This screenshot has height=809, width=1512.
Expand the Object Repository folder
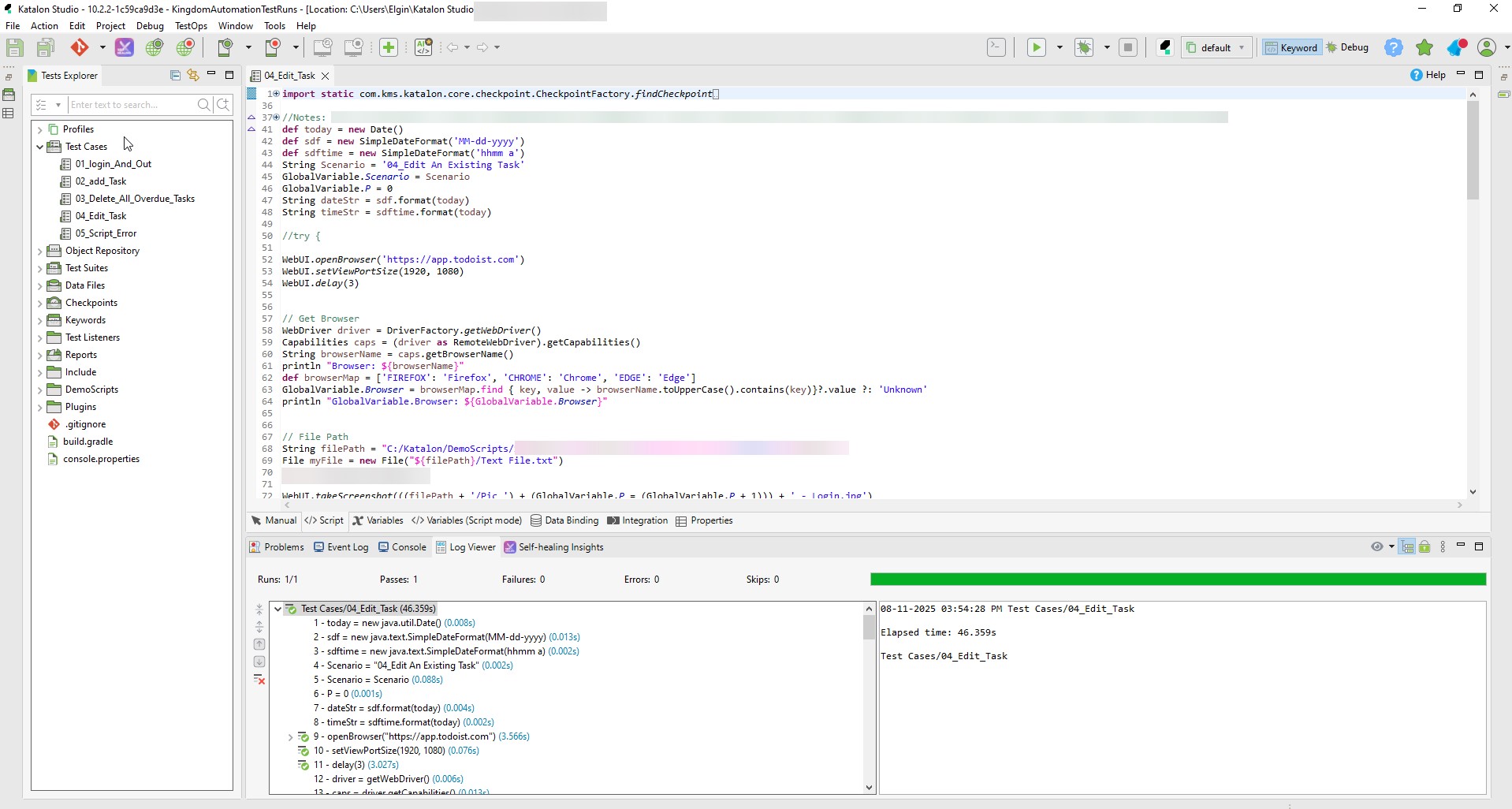(39, 251)
